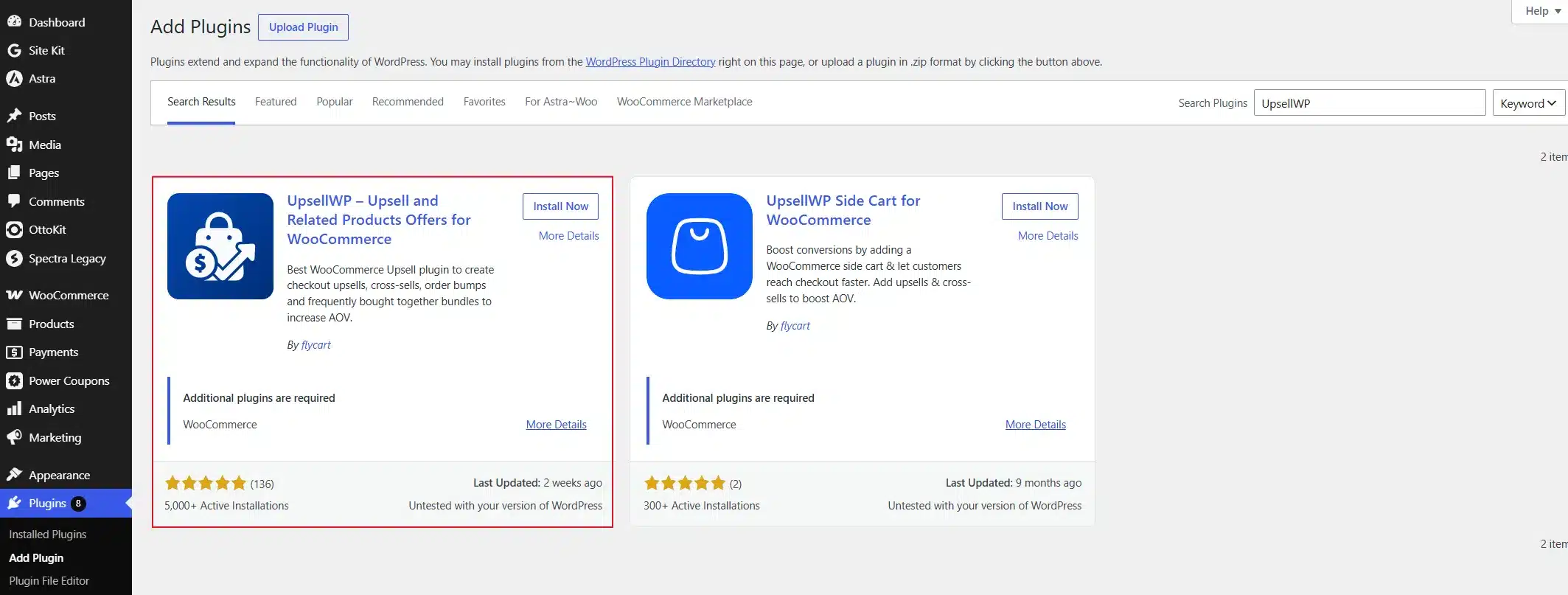Image resolution: width=1568 pixels, height=595 pixels.
Task: Click the Comments bubble icon
Action: [14, 201]
